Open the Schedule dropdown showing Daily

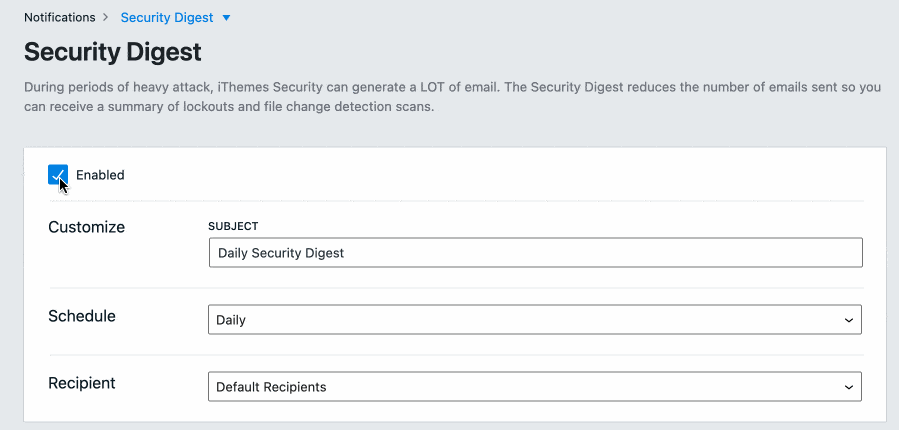[535, 320]
